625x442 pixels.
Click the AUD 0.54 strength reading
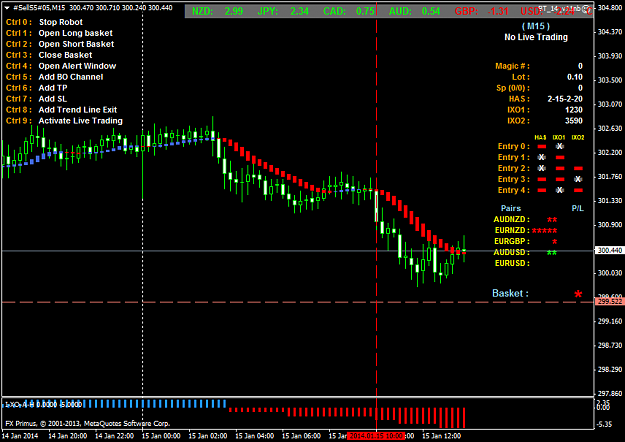(x=415, y=11)
